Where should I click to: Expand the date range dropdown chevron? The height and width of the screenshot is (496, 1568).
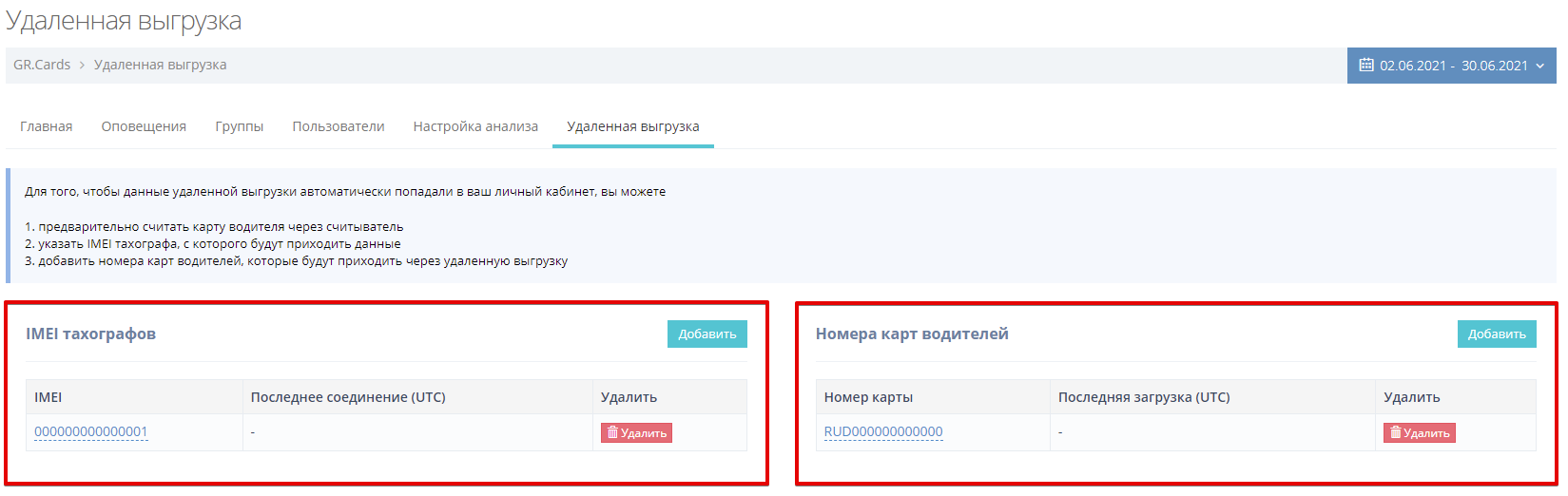(1540, 67)
